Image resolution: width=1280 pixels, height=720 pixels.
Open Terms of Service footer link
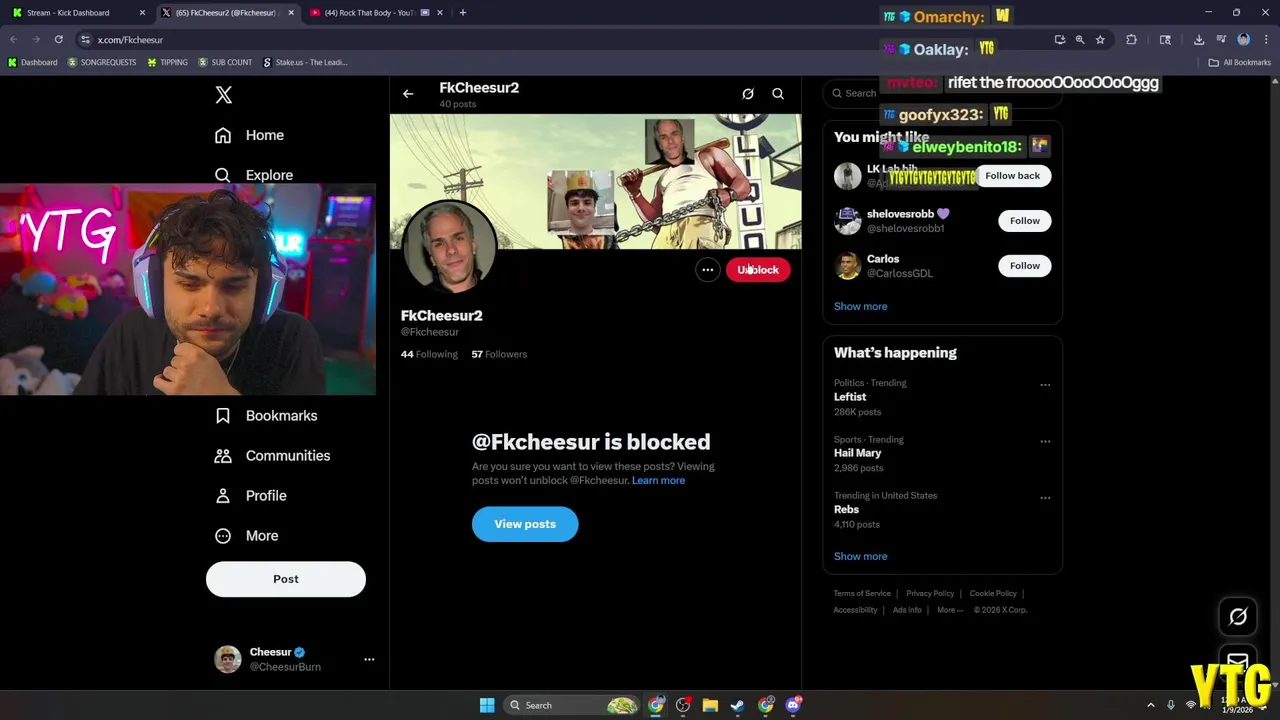tap(862, 594)
